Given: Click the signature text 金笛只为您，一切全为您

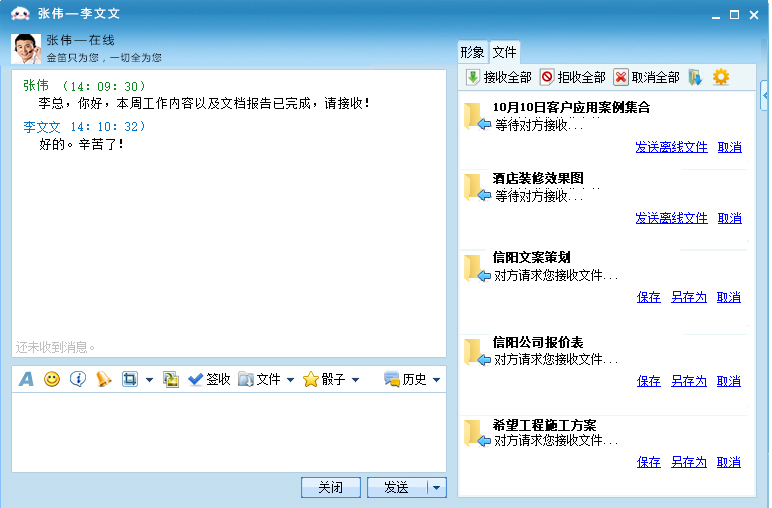Looking at the screenshot, I should tap(104, 58).
